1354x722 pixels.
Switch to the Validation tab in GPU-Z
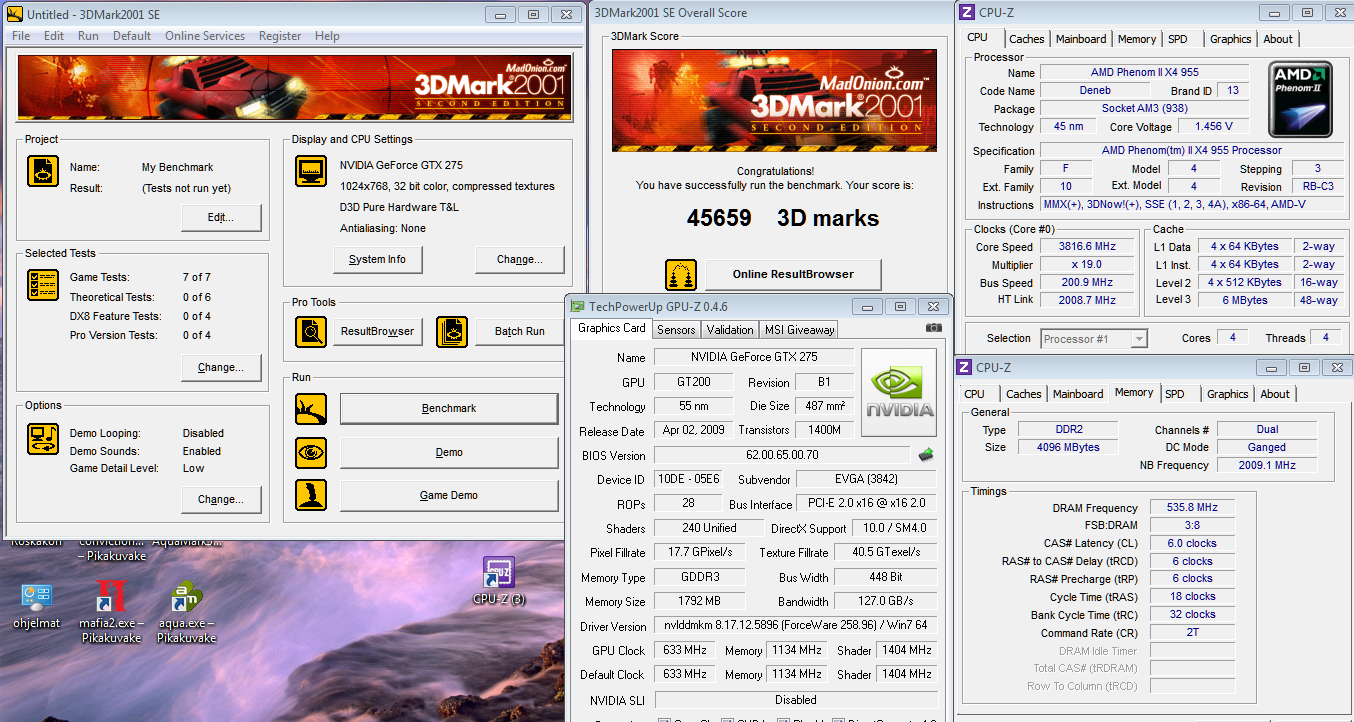click(730, 330)
